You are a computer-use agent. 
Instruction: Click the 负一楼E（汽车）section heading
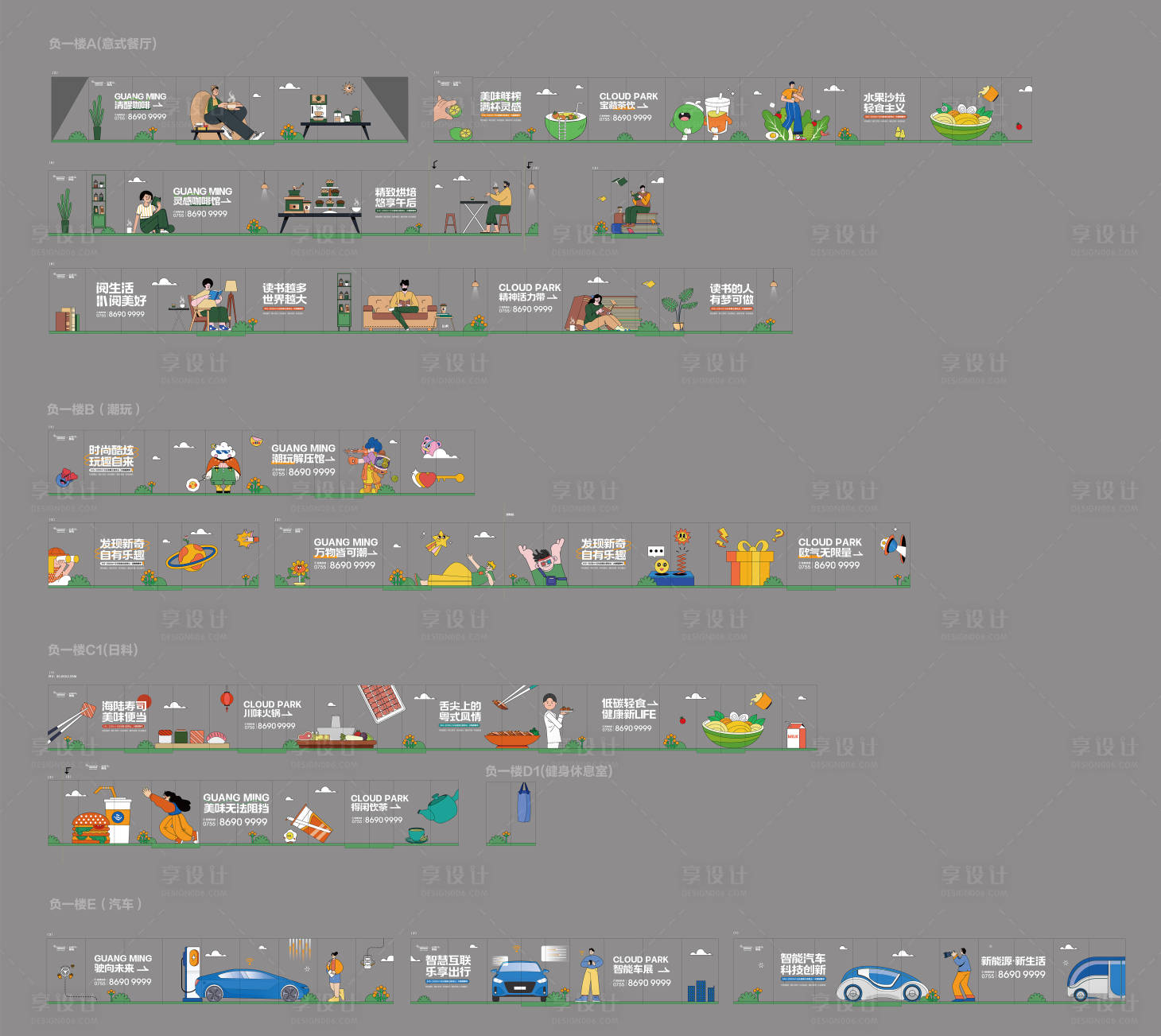pos(95,904)
